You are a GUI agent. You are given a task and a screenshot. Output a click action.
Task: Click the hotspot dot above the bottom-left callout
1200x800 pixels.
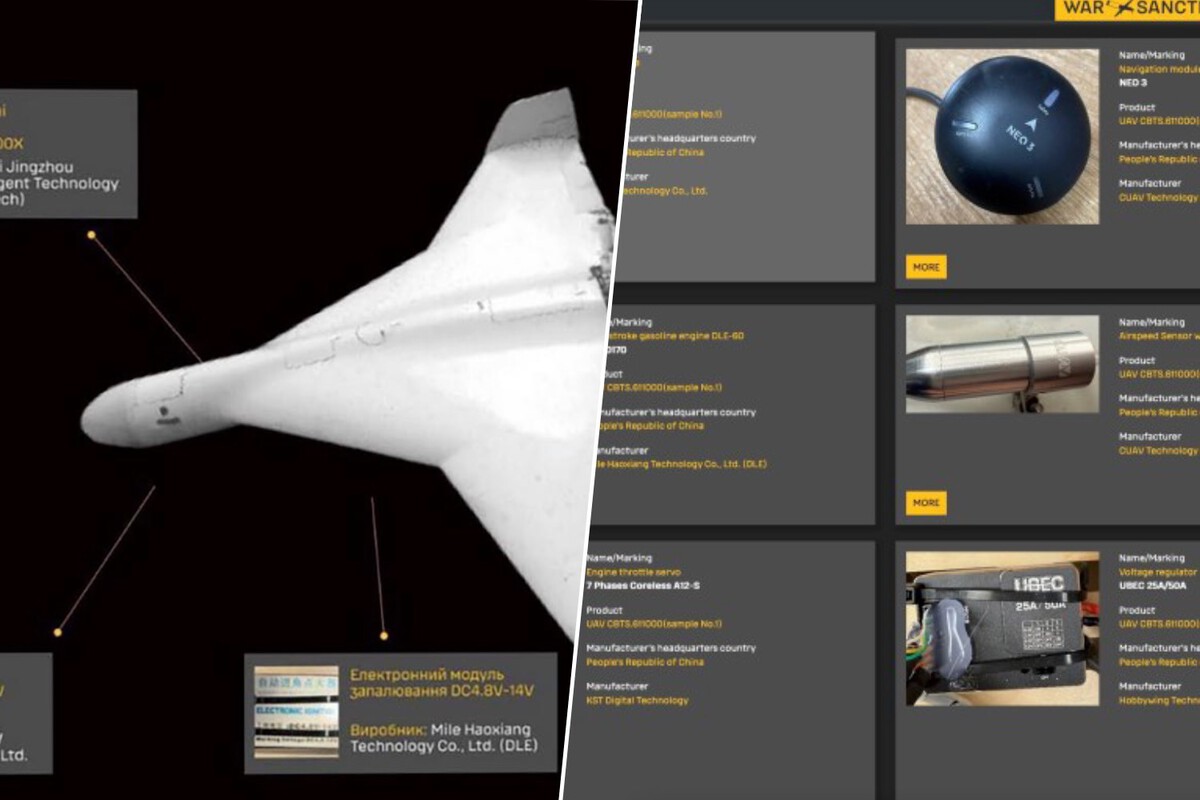click(x=58, y=632)
